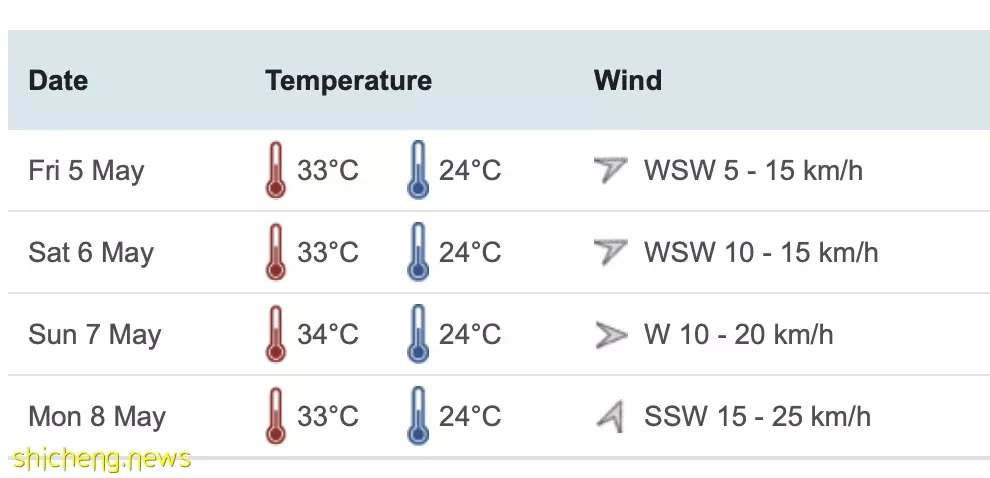This screenshot has height=478, width=990.
Task: Select the Sun 7 May 34°C high temperature
Action: point(328,334)
